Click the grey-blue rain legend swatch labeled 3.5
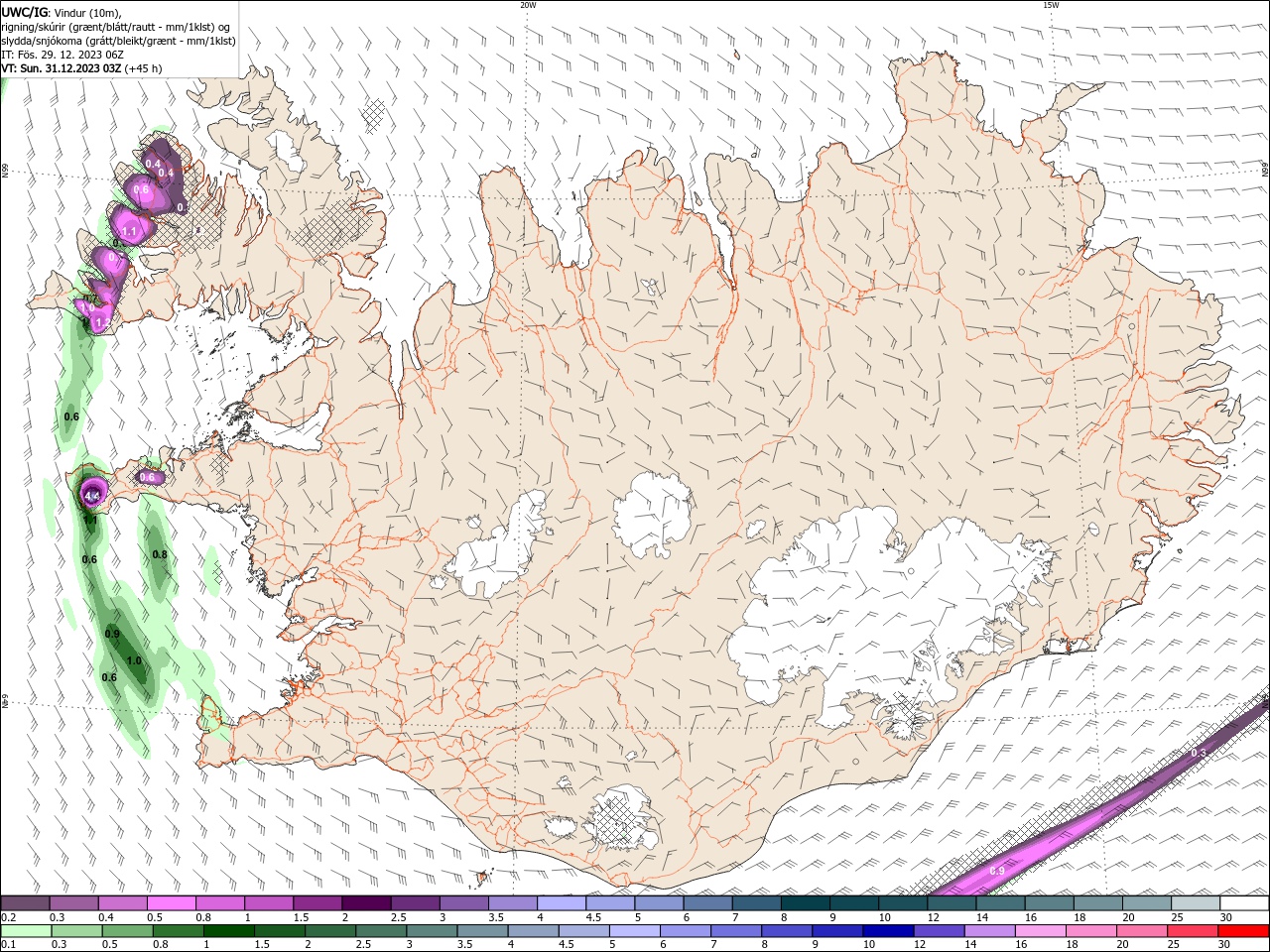 pos(481,931)
